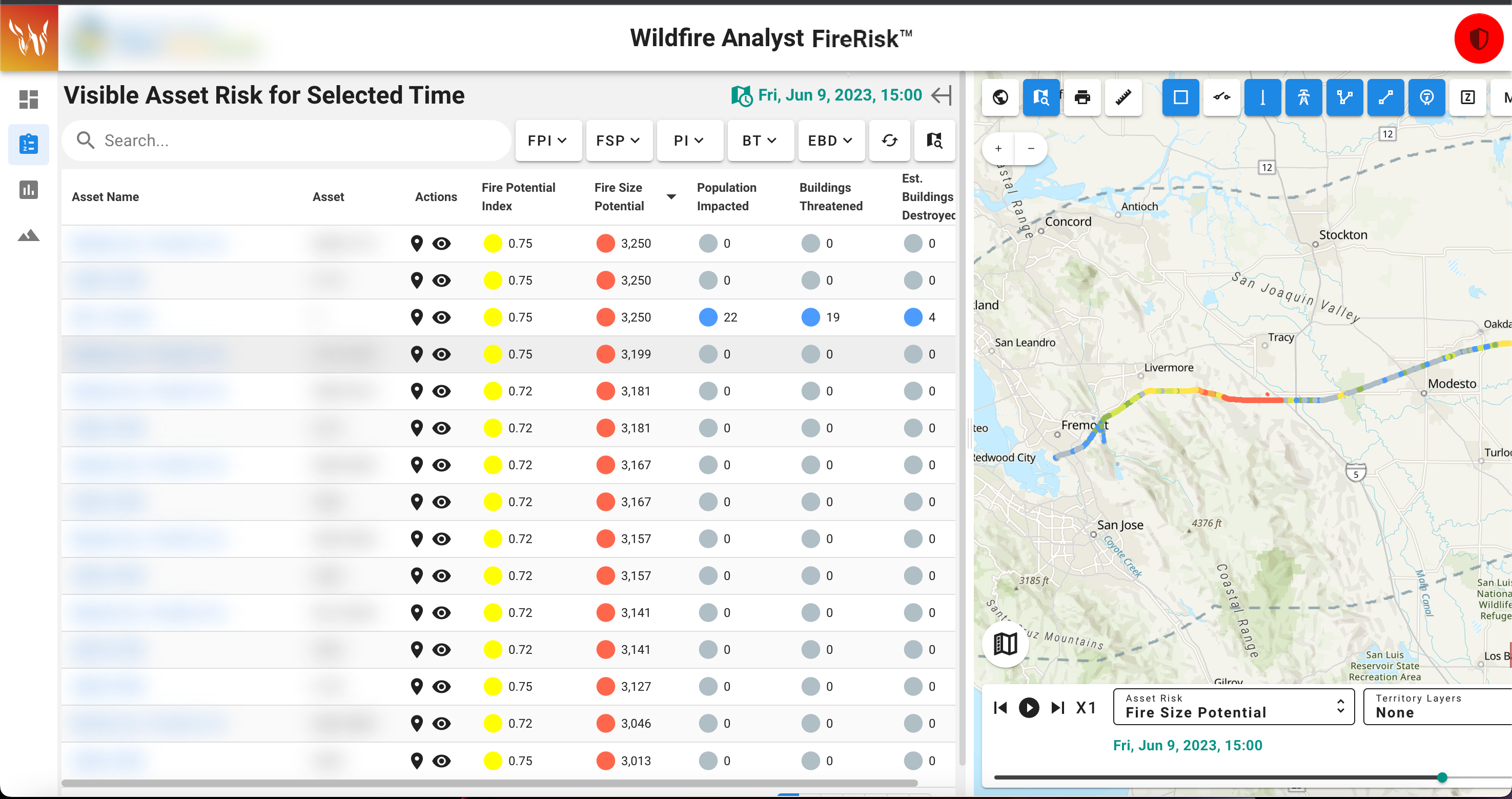Click the globe icon on map toolbar
1512x799 pixels.
(x=1000, y=97)
